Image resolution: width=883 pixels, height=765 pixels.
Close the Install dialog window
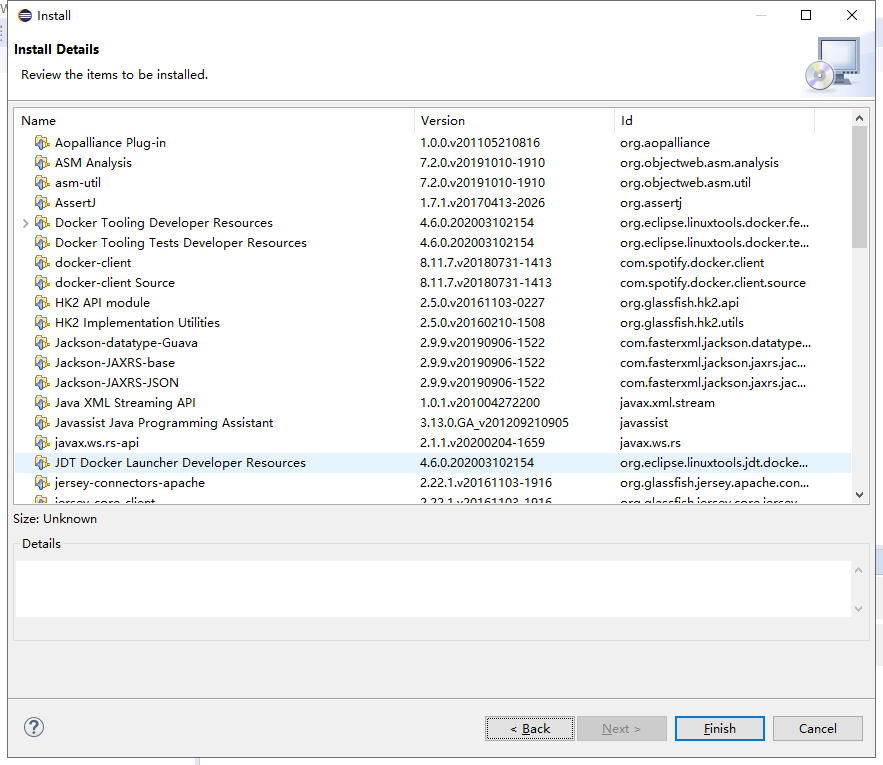pos(852,15)
